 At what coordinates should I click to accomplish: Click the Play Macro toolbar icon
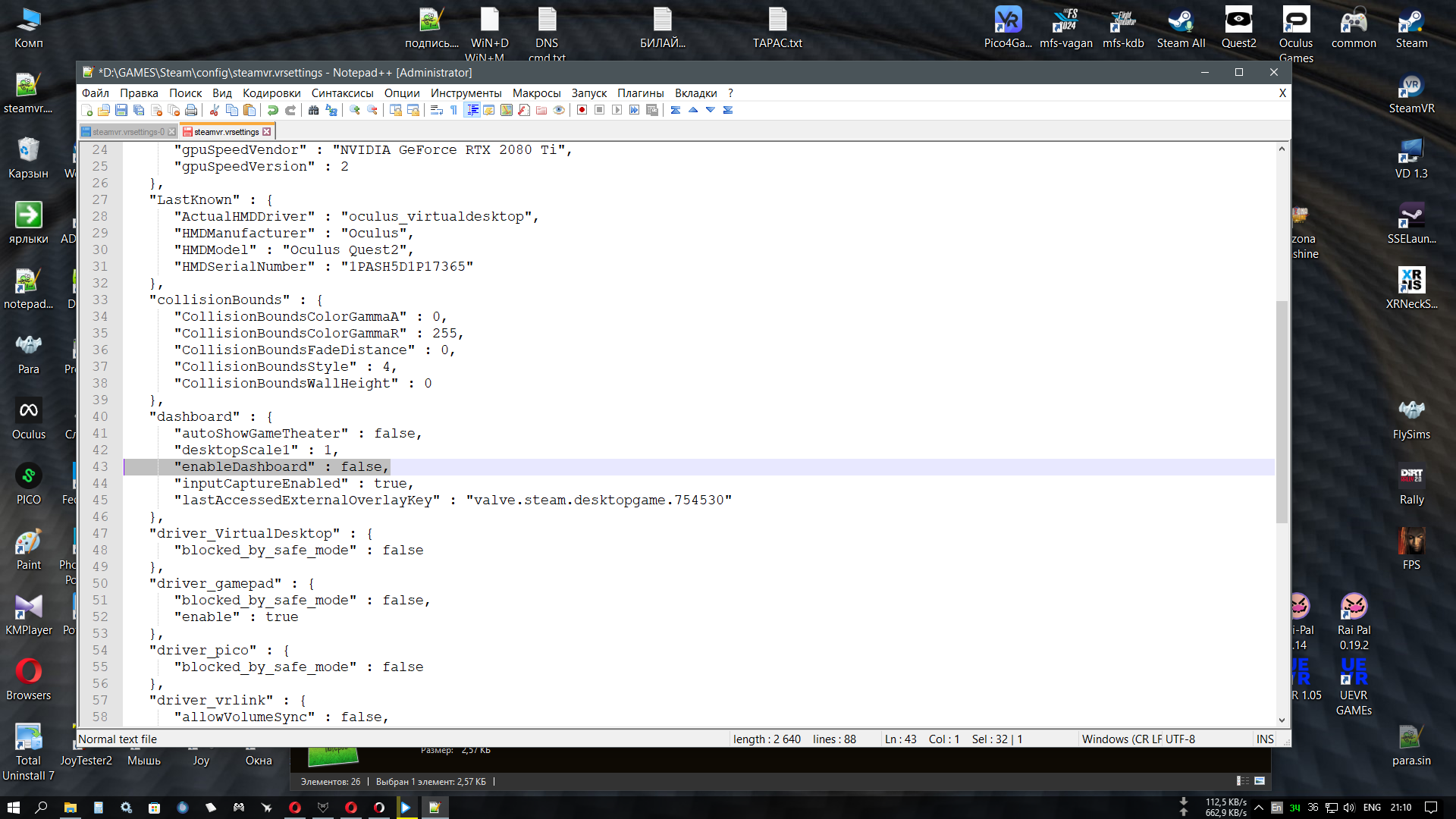pyautogui.click(x=617, y=111)
